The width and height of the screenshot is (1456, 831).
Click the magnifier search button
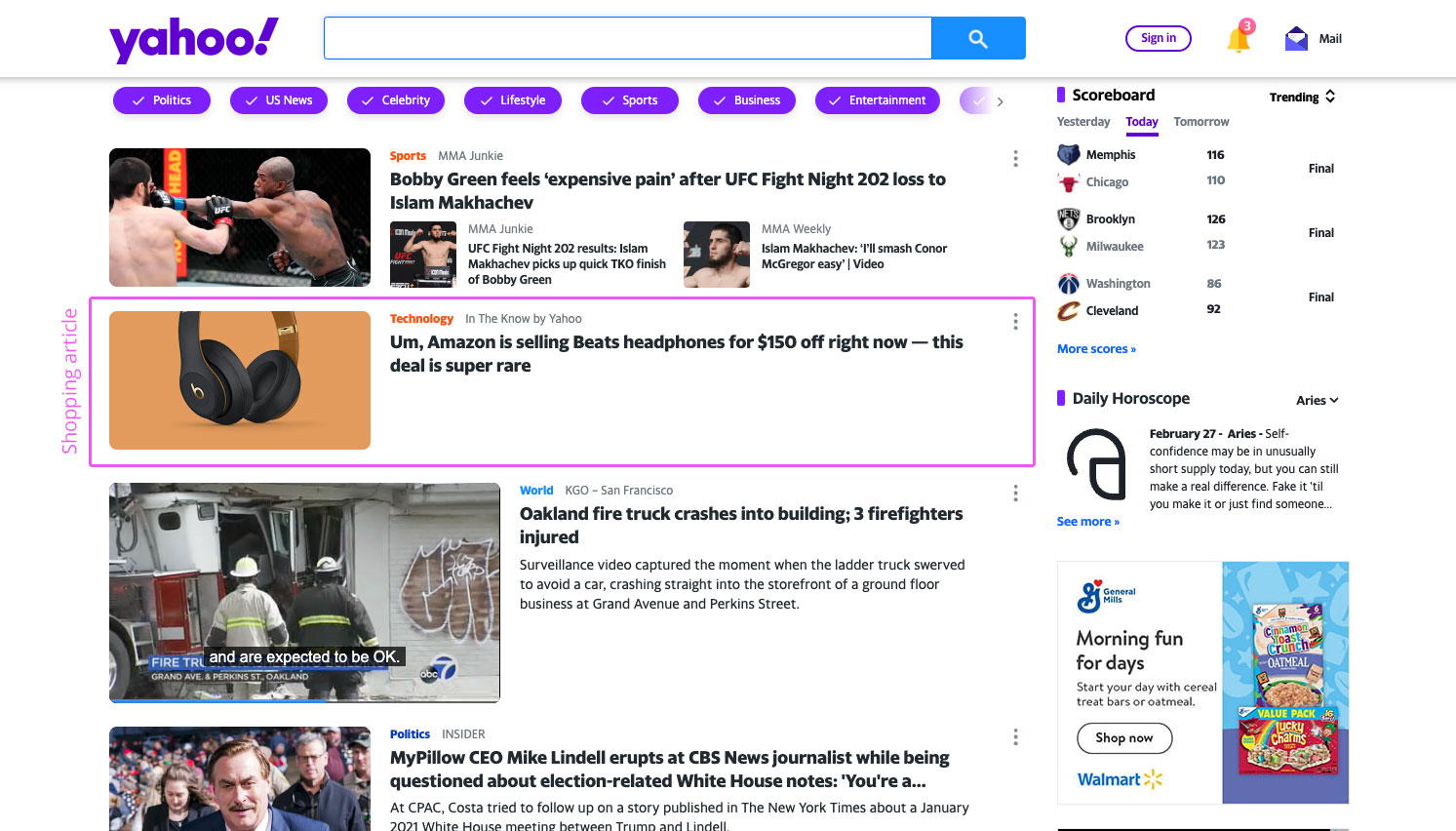pyautogui.click(x=978, y=38)
